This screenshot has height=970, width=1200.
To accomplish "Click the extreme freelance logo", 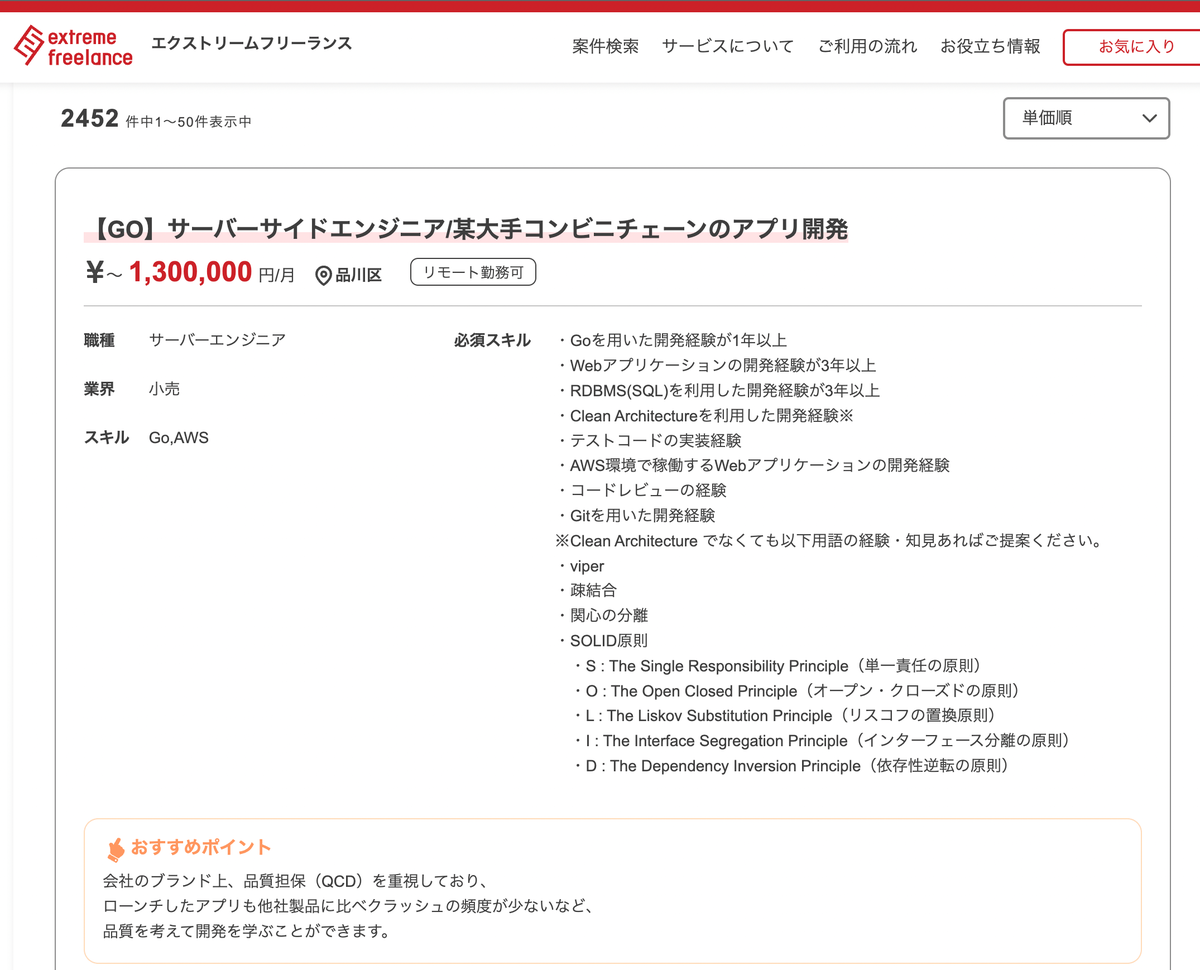I will tap(73, 46).
